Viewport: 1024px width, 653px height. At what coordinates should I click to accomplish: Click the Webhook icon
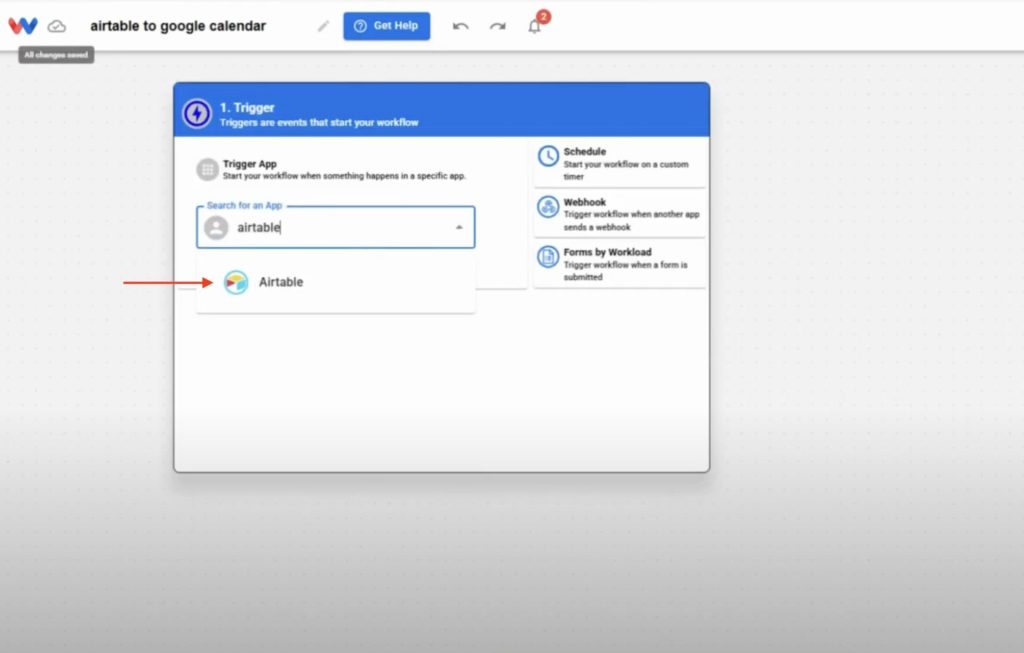(548, 207)
